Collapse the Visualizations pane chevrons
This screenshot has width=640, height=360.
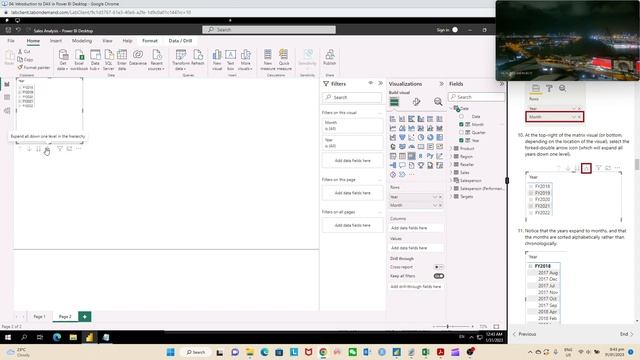[x=441, y=84]
